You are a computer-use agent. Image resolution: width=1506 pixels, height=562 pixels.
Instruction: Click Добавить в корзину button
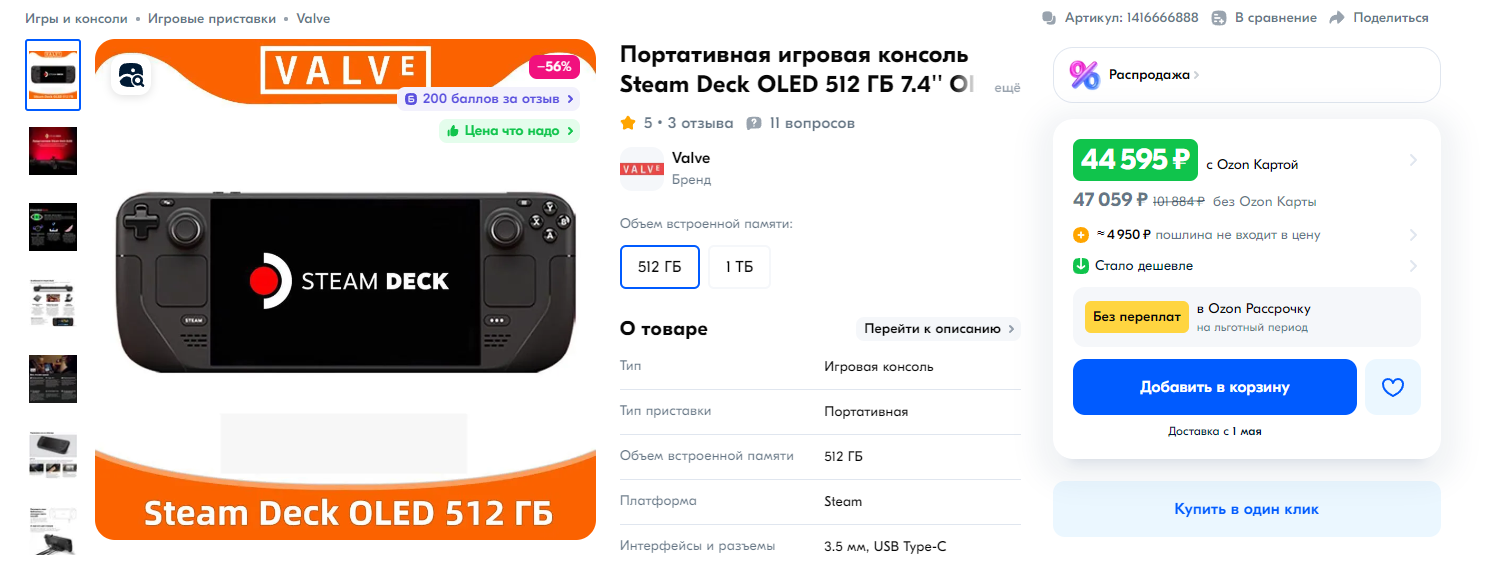[1215, 387]
